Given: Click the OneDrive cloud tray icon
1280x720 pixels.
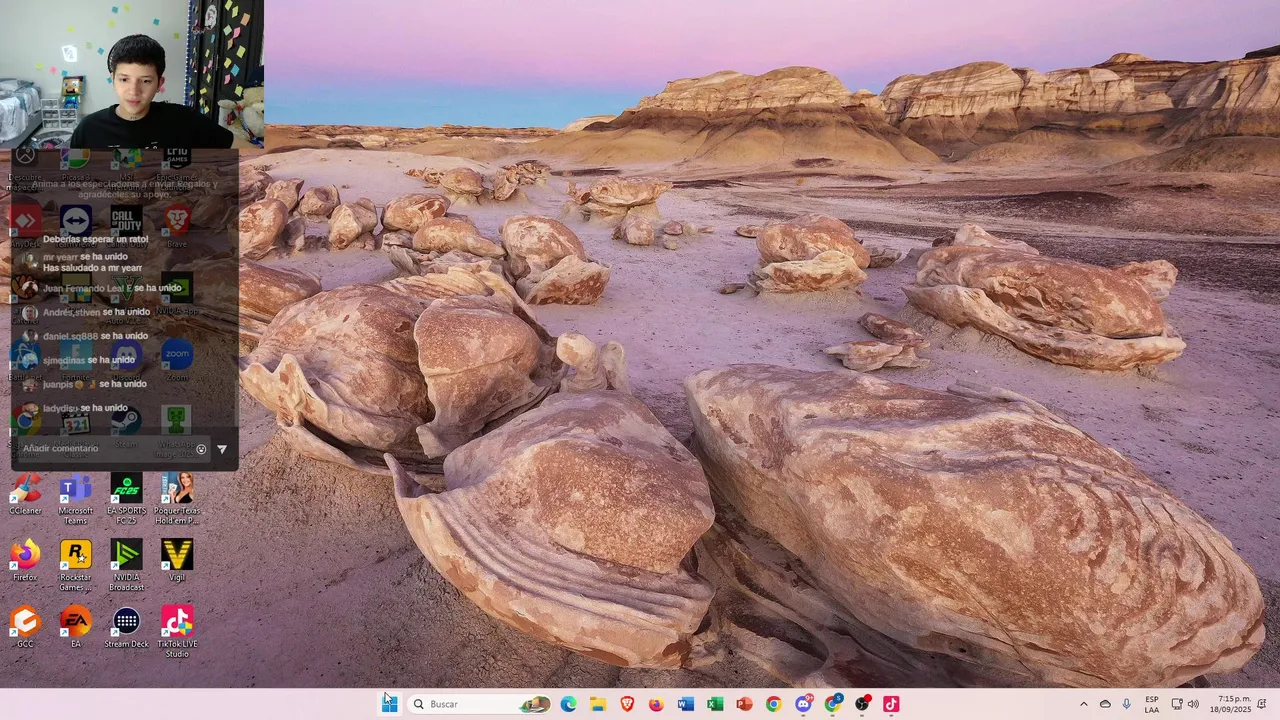Looking at the screenshot, I should [x=1105, y=704].
